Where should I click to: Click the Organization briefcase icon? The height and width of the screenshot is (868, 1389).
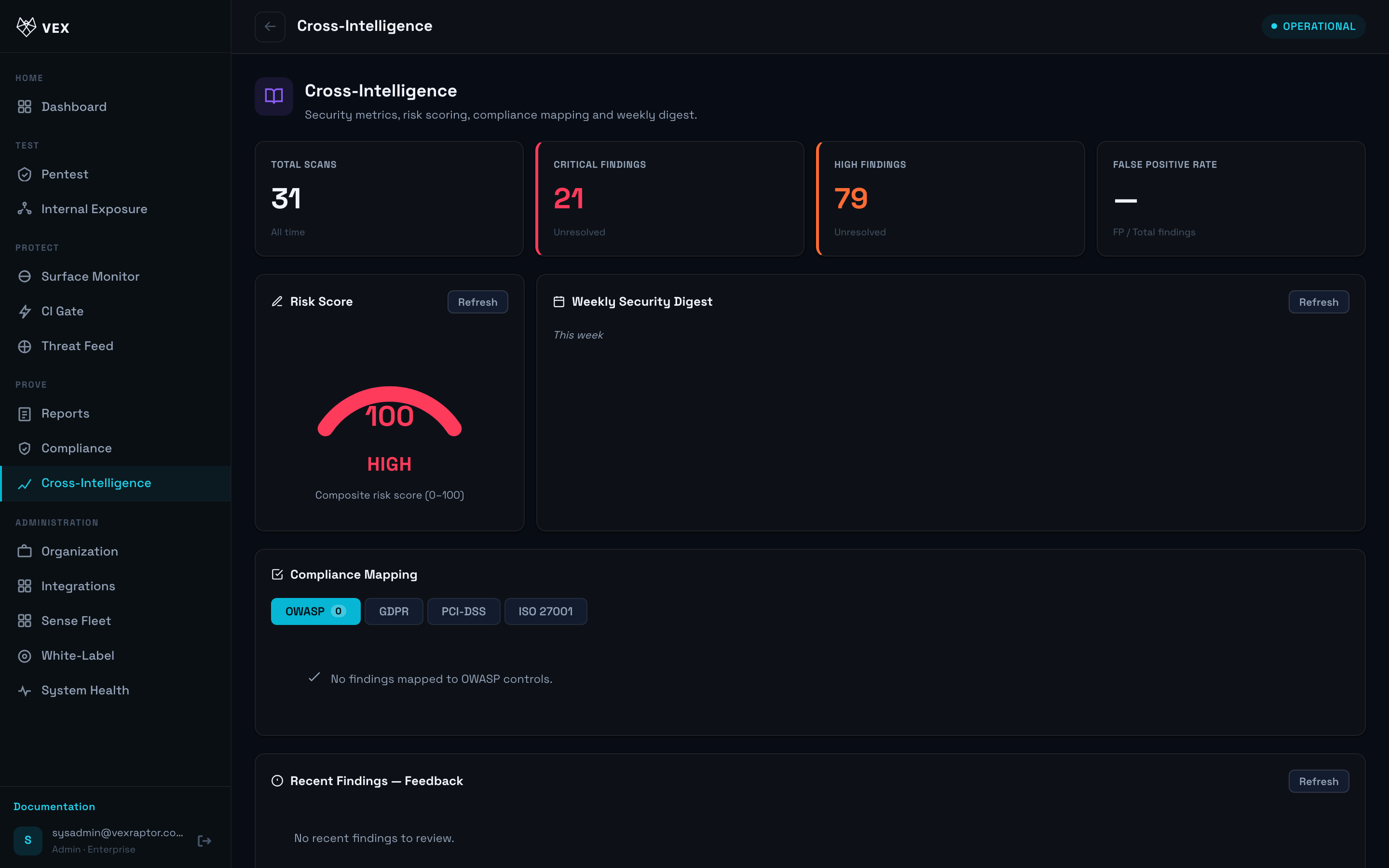pos(25,552)
